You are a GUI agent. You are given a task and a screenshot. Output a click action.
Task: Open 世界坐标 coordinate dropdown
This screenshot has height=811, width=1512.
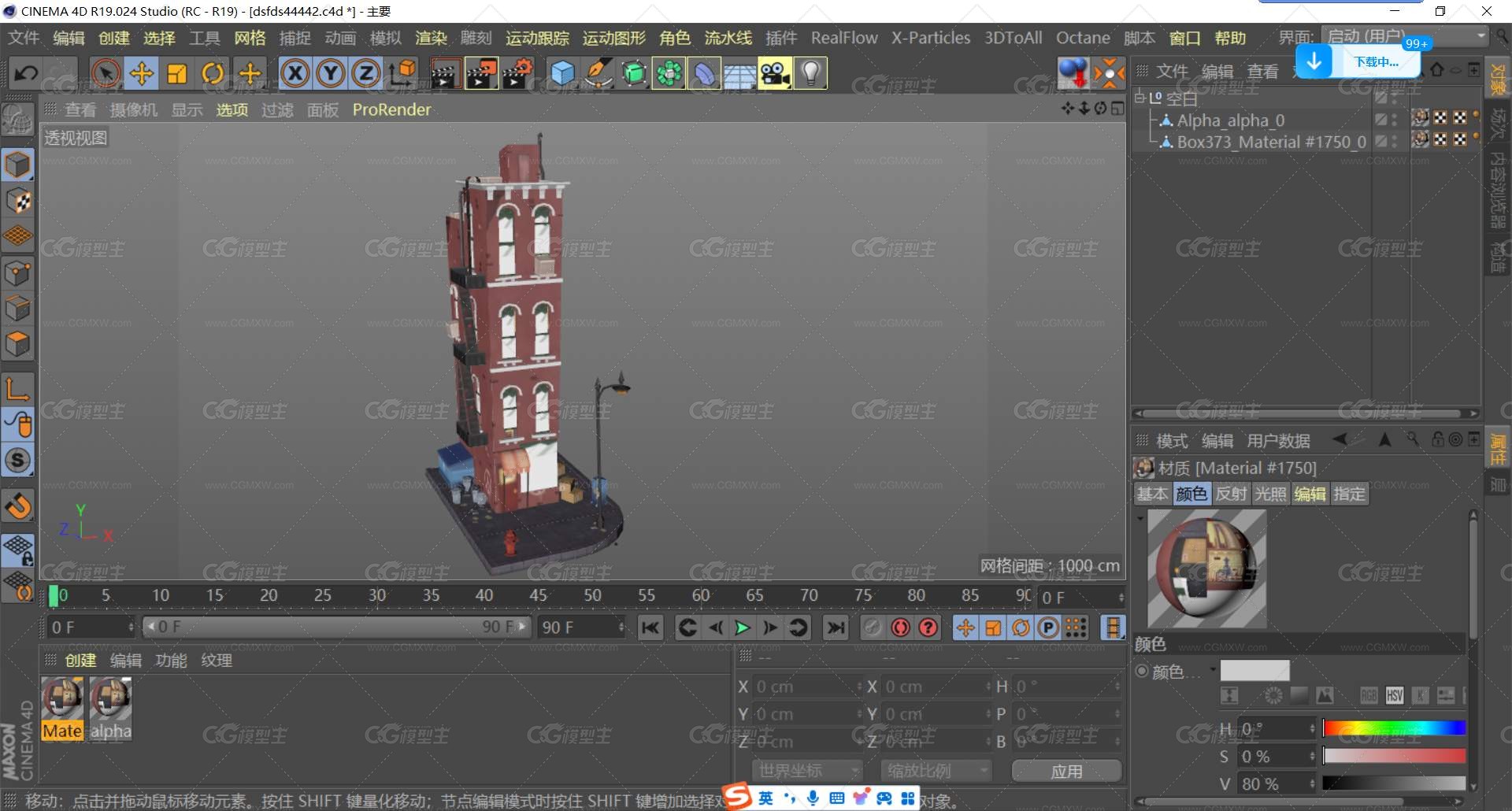click(x=807, y=771)
